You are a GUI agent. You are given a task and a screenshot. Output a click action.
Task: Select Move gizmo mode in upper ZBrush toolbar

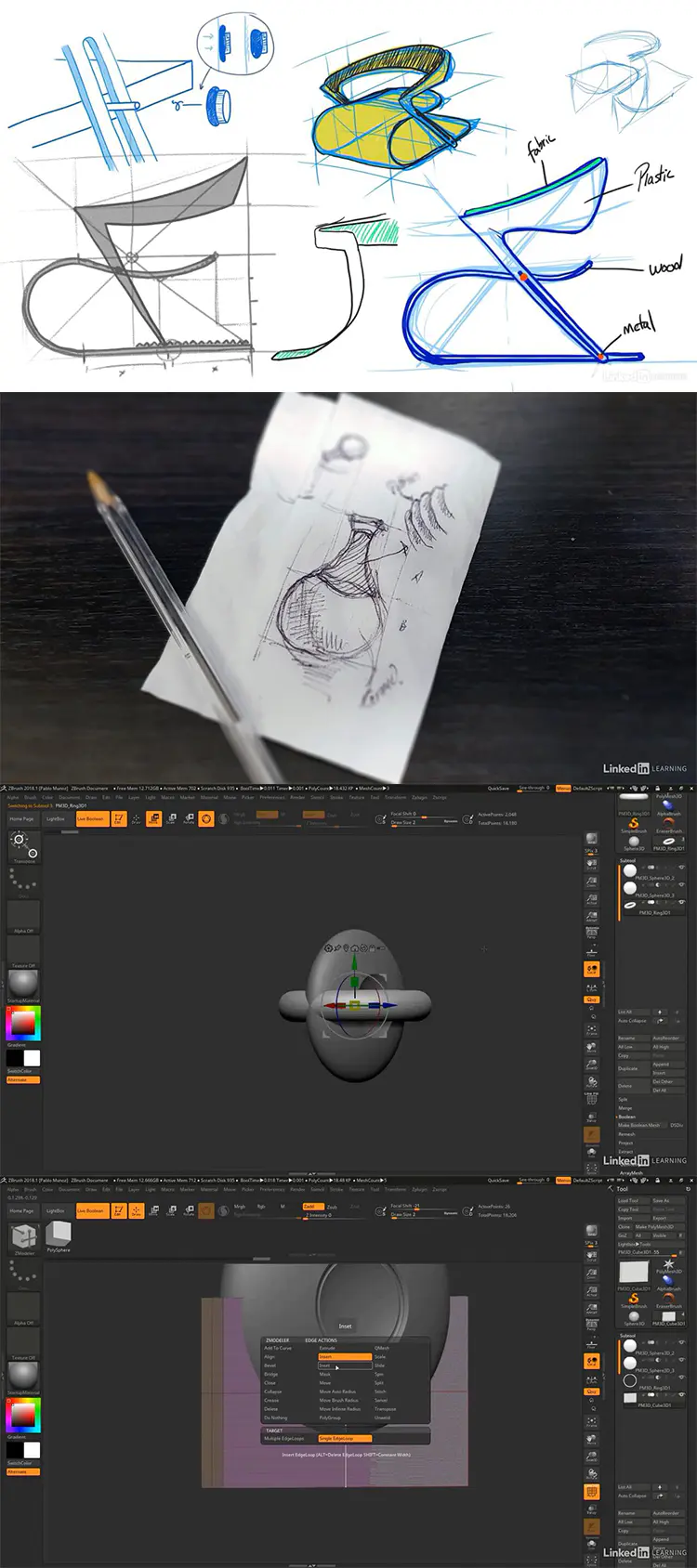(x=153, y=818)
